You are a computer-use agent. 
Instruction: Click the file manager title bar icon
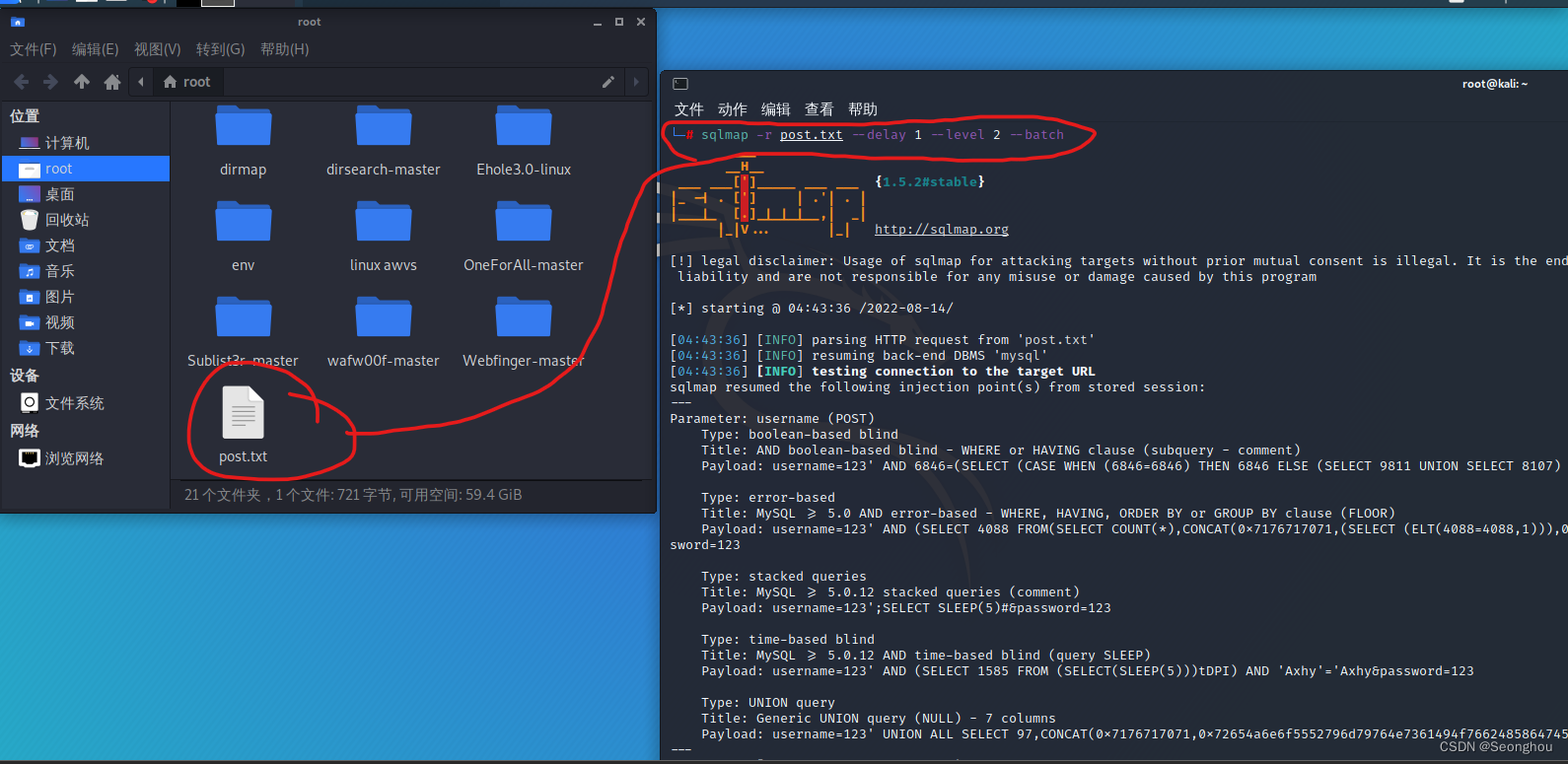pyautogui.click(x=17, y=22)
